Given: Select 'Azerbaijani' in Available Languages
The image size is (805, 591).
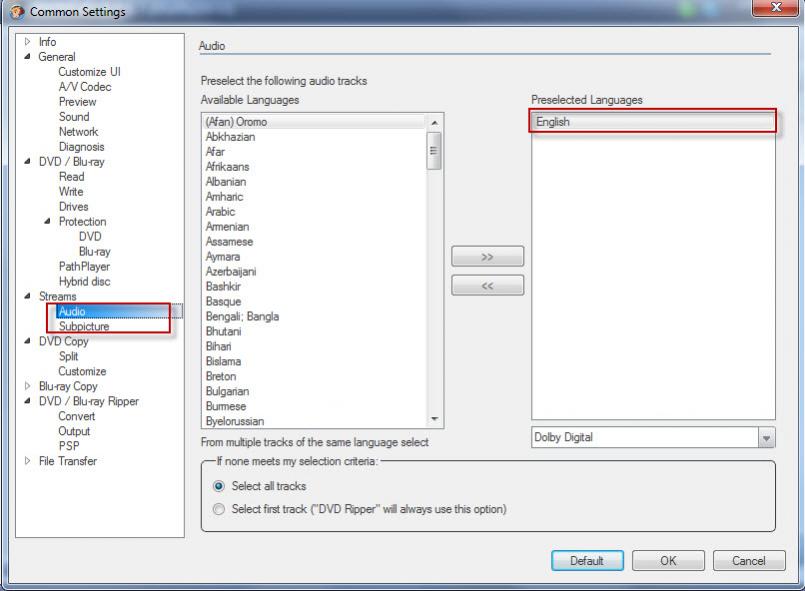Looking at the screenshot, I should pos(315,271).
